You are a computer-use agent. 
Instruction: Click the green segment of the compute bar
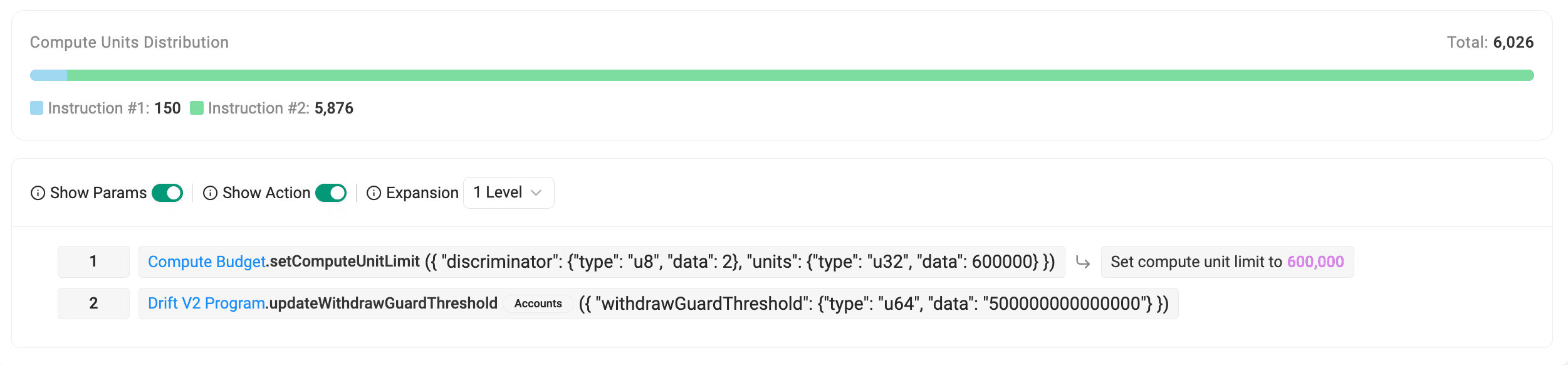(800, 76)
